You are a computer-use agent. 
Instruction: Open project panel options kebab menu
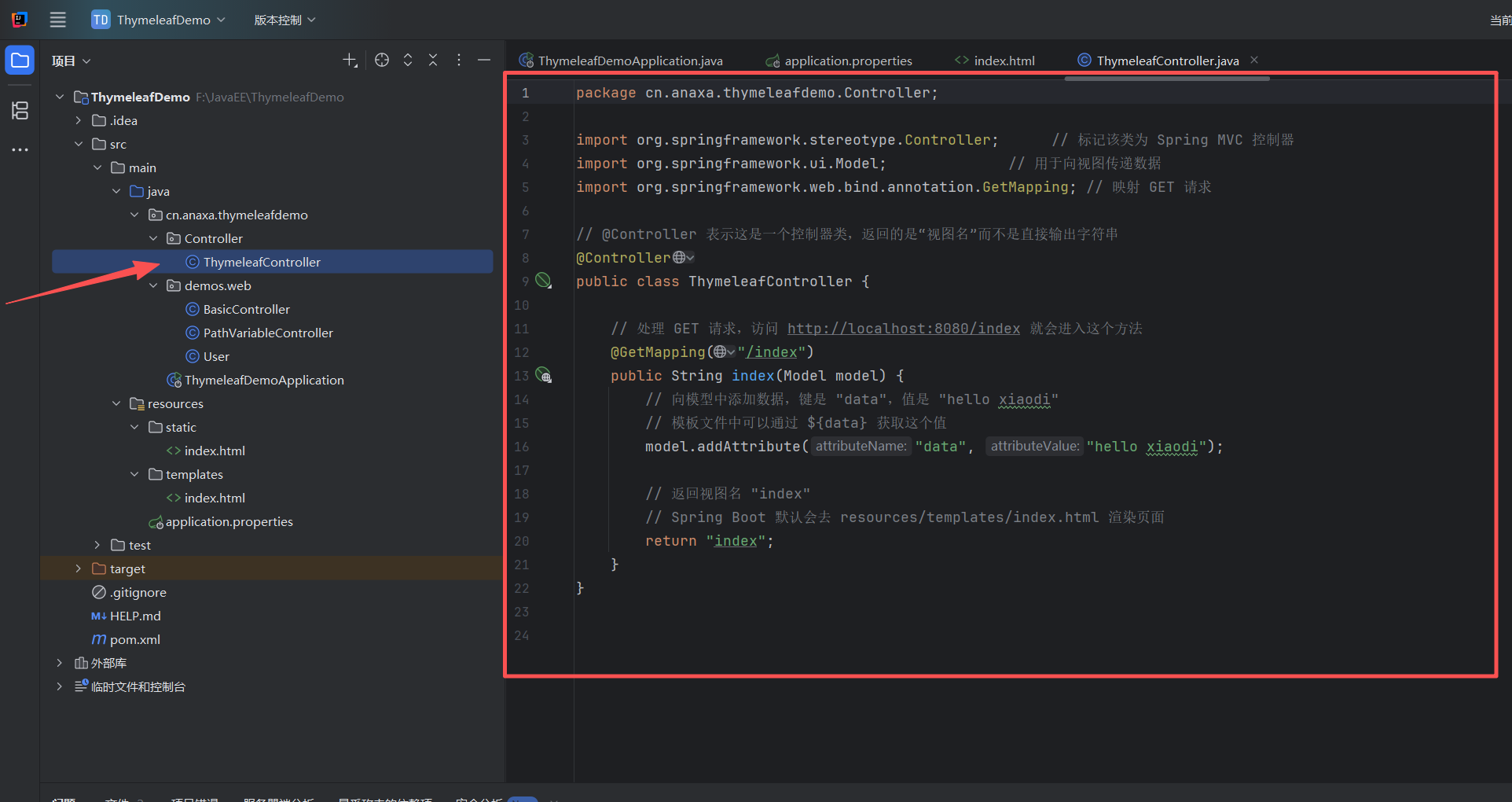tap(459, 61)
